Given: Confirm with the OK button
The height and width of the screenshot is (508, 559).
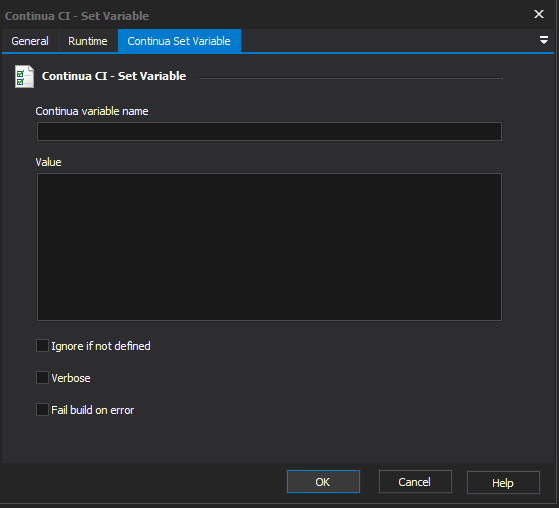Looking at the screenshot, I should click(323, 482).
